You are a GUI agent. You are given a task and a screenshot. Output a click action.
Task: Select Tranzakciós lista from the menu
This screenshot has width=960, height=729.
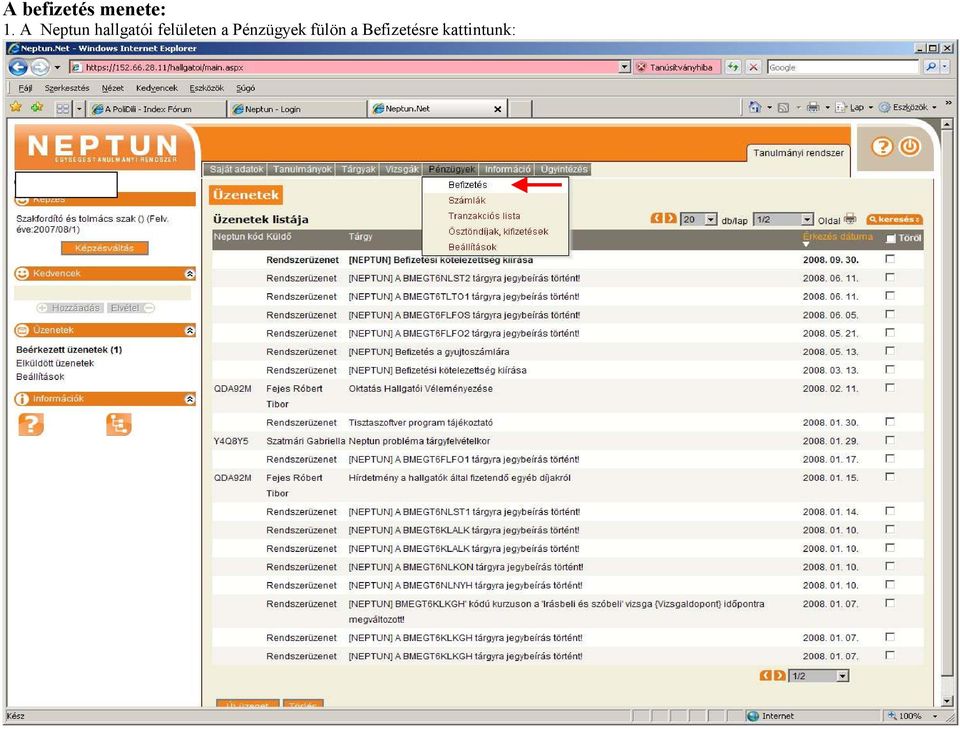pos(484,215)
